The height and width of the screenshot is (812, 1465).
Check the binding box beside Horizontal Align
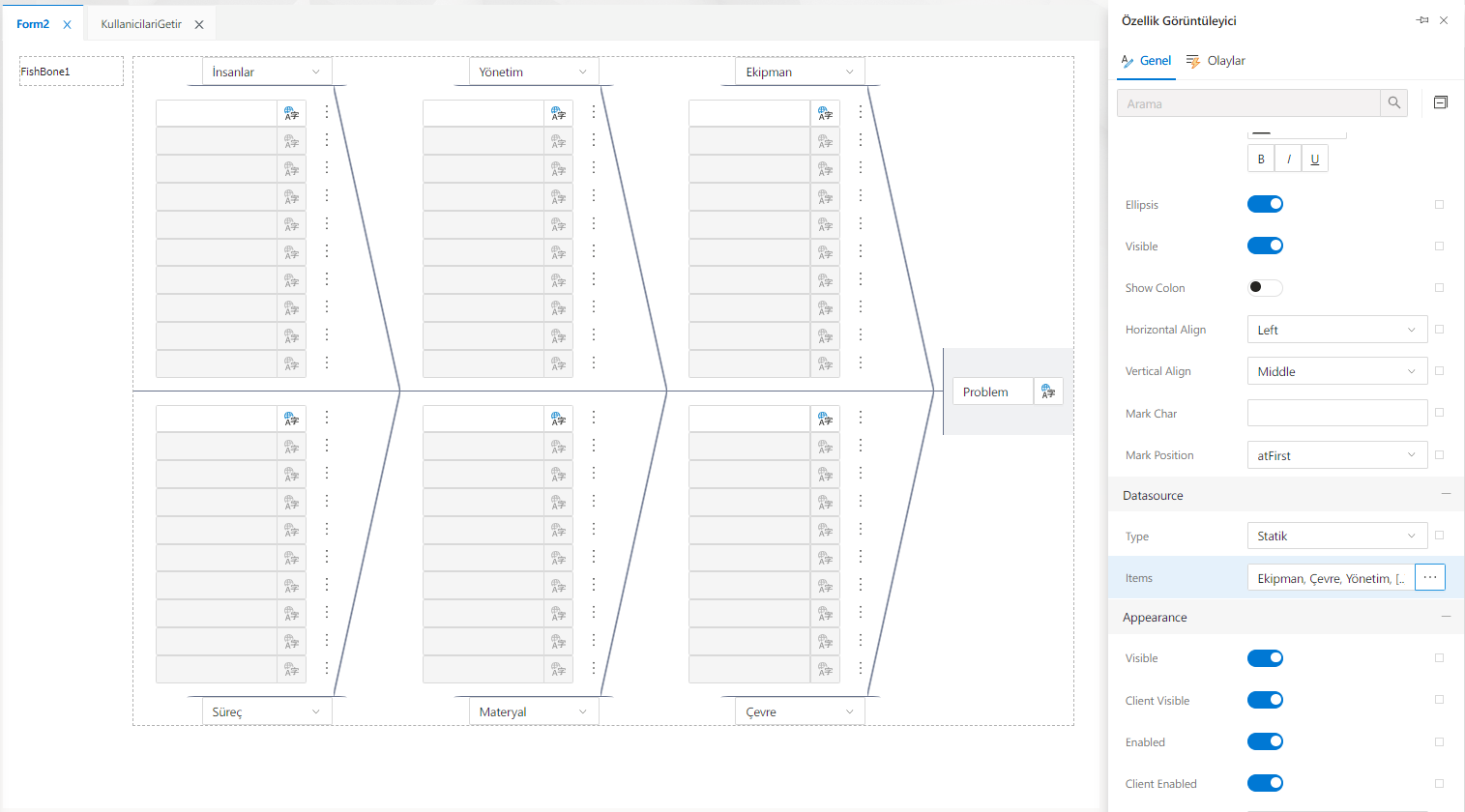pyautogui.click(x=1439, y=329)
